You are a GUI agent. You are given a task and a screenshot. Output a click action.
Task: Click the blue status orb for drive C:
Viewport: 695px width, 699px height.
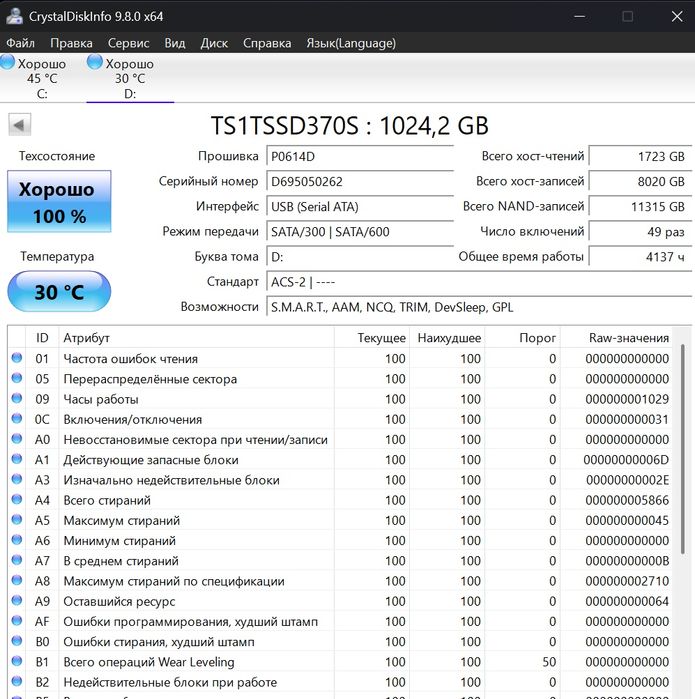pos(7,62)
